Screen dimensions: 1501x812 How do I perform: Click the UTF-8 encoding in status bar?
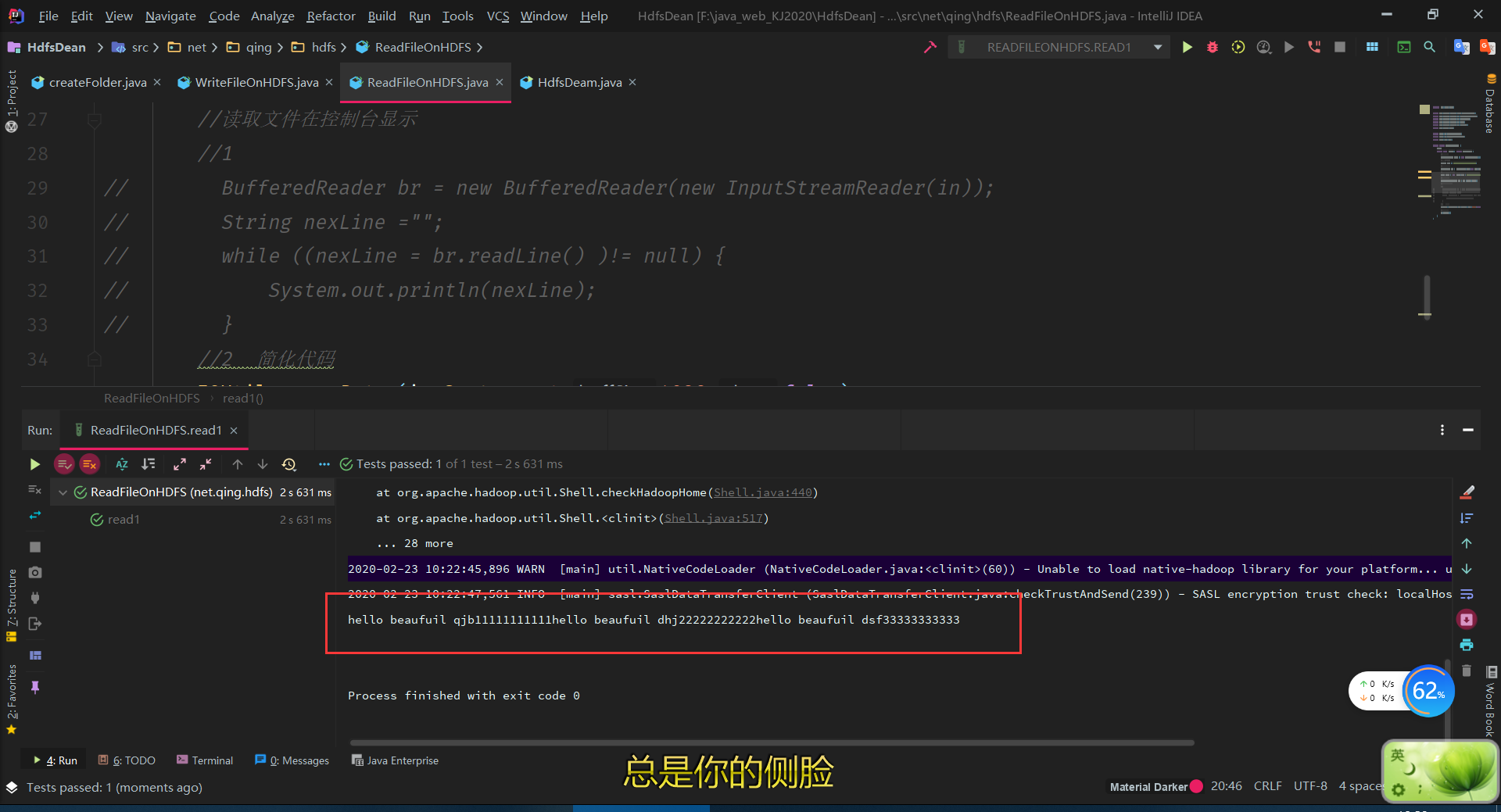(1310, 786)
